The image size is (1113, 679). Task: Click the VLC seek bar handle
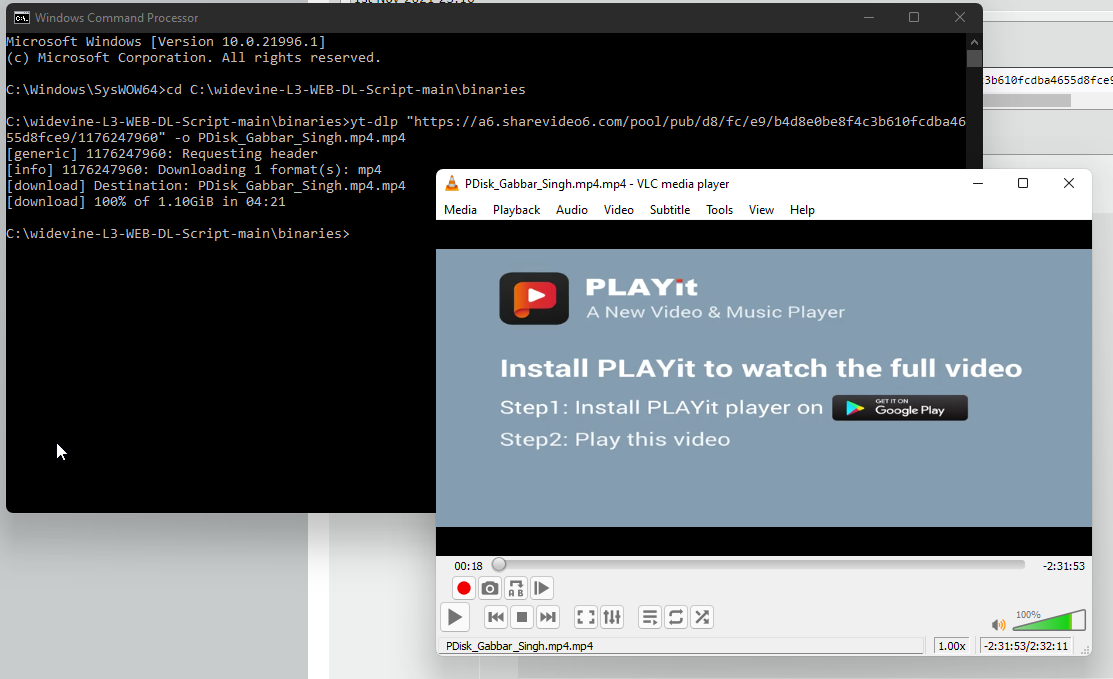[x=499, y=565]
